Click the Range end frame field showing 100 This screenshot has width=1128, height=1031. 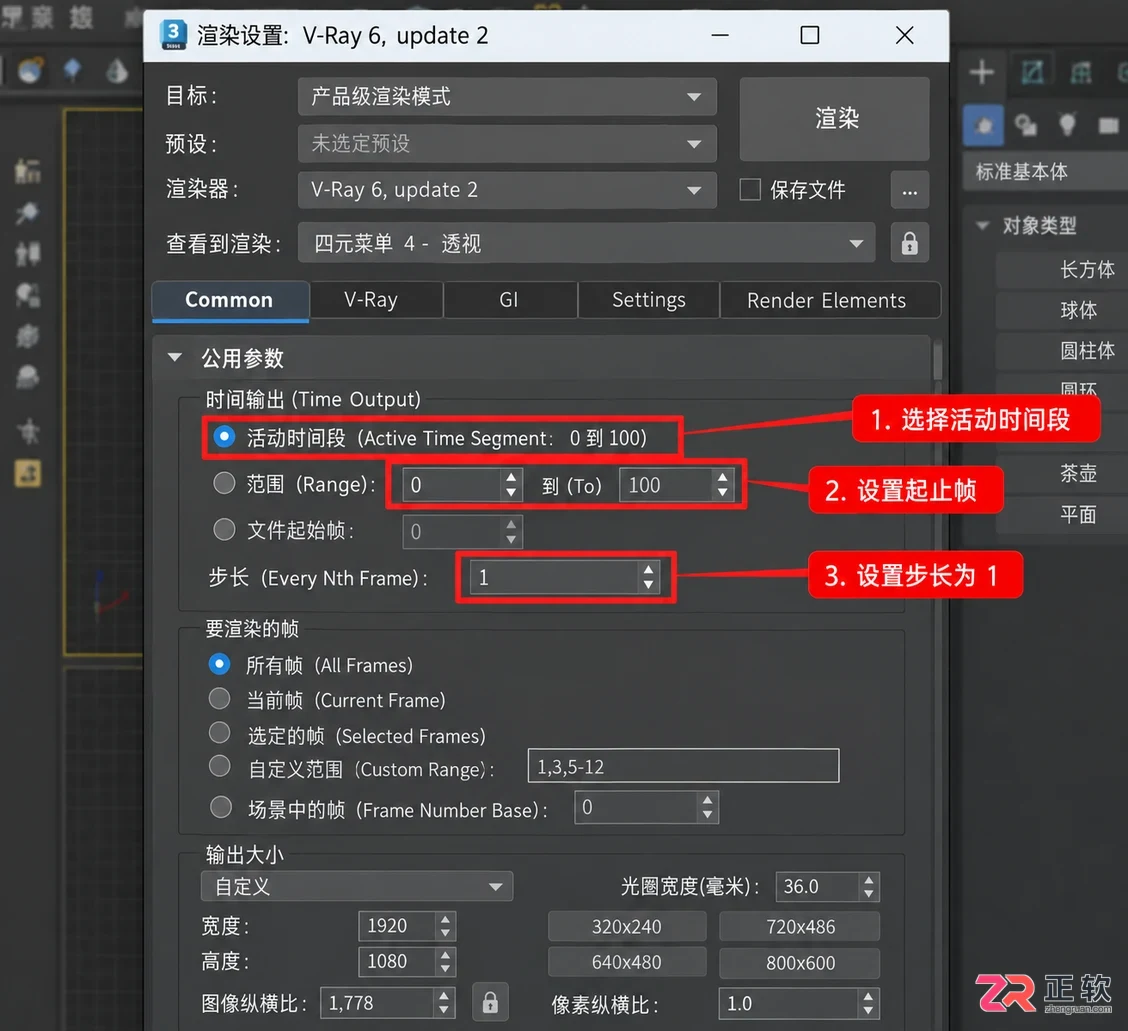(x=666, y=485)
